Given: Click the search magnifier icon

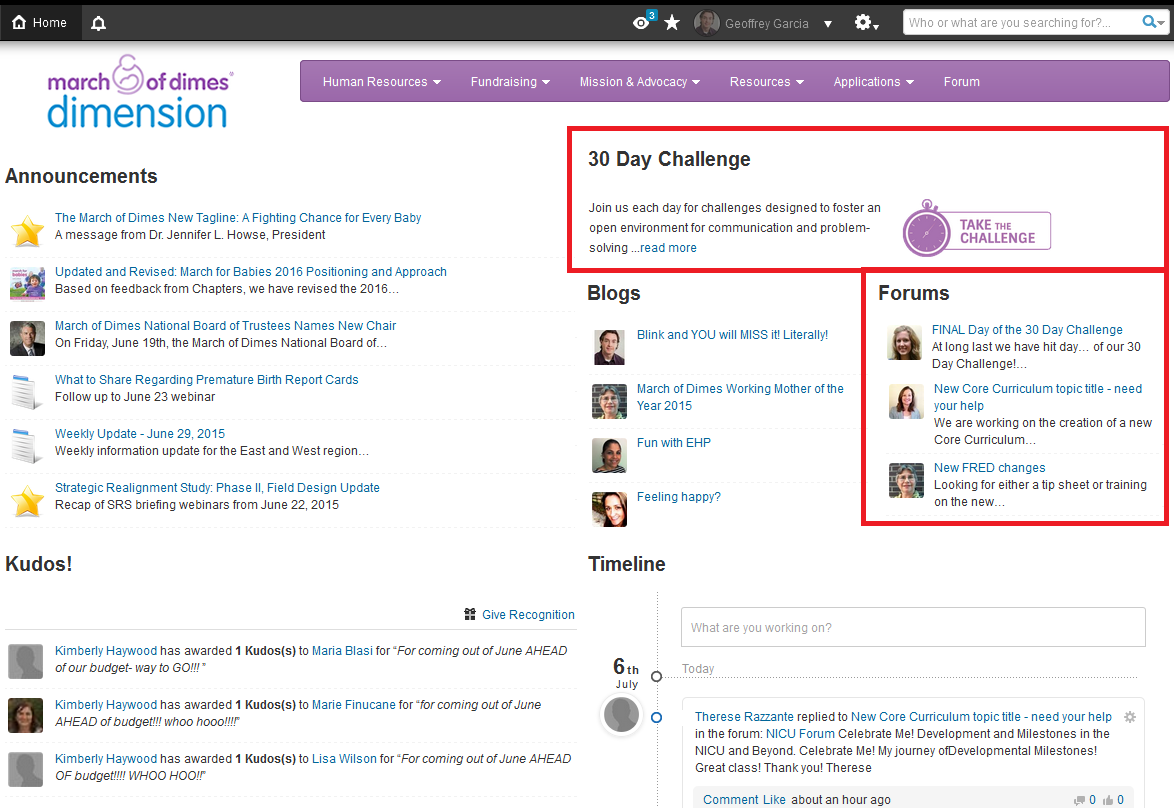Looking at the screenshot, I should pos(1151,22).
